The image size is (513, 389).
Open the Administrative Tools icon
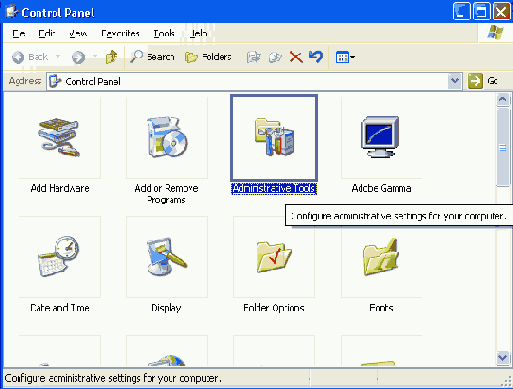pyautogui.click(x=274, y=137)
